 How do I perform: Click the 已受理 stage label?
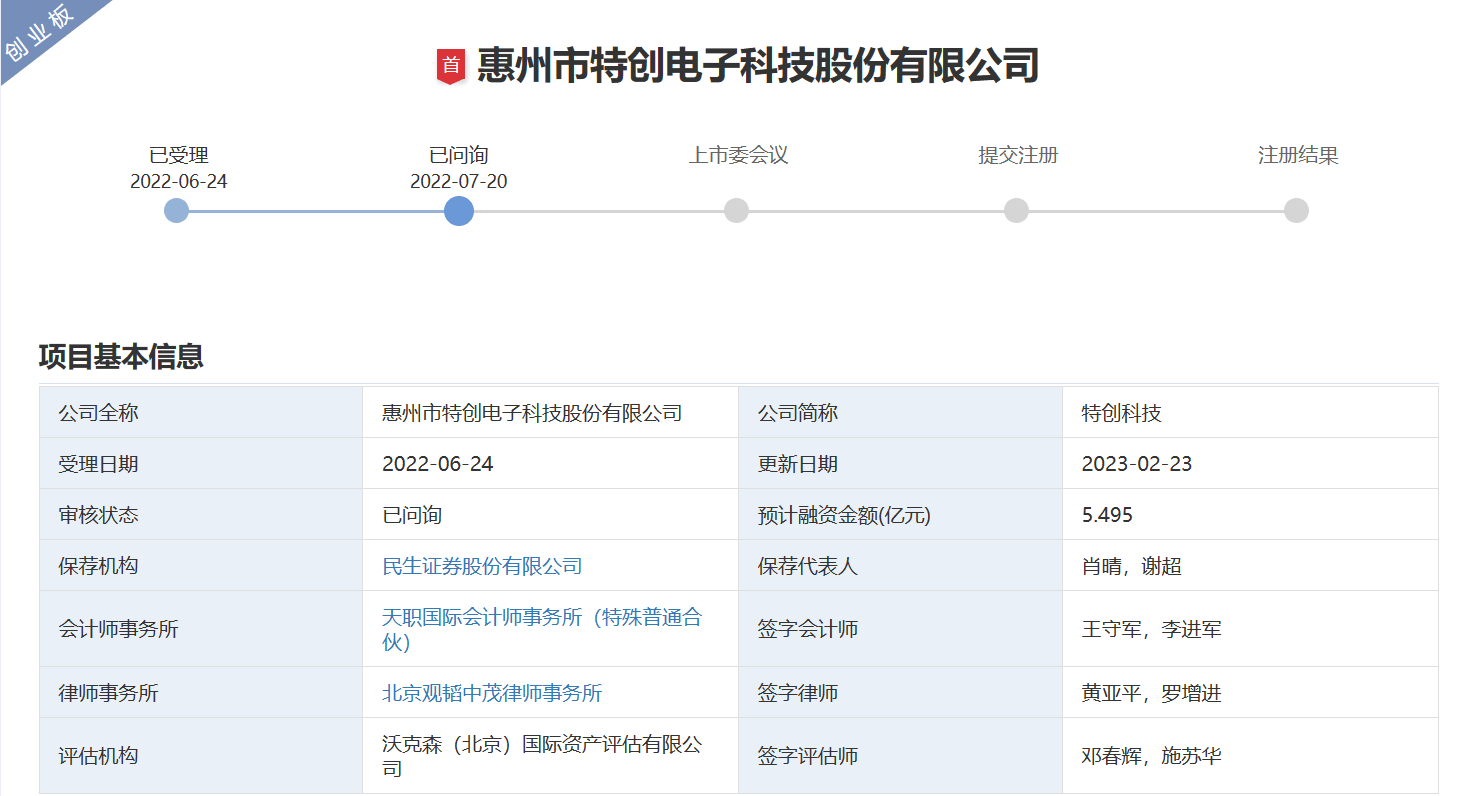pos(179,155)
